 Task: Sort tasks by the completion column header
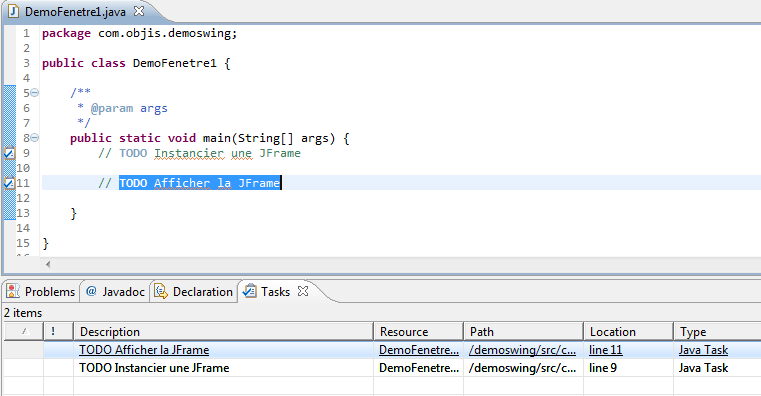pos(24,331)
